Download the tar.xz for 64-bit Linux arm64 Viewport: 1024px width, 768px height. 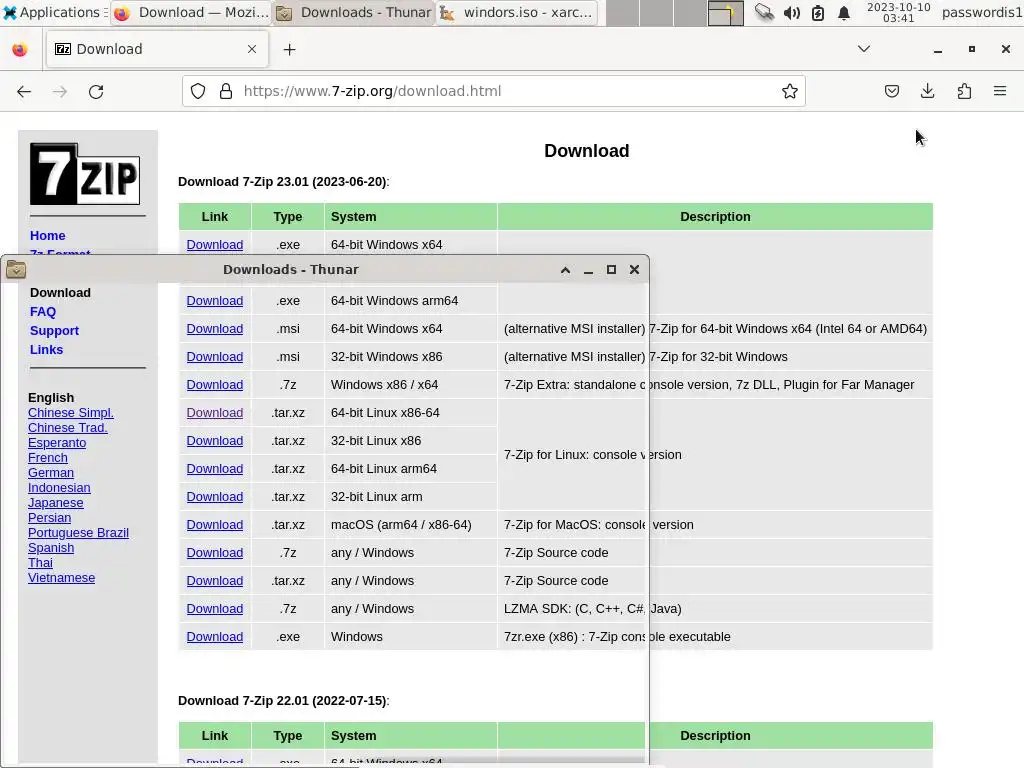click(x=215, y=470)
